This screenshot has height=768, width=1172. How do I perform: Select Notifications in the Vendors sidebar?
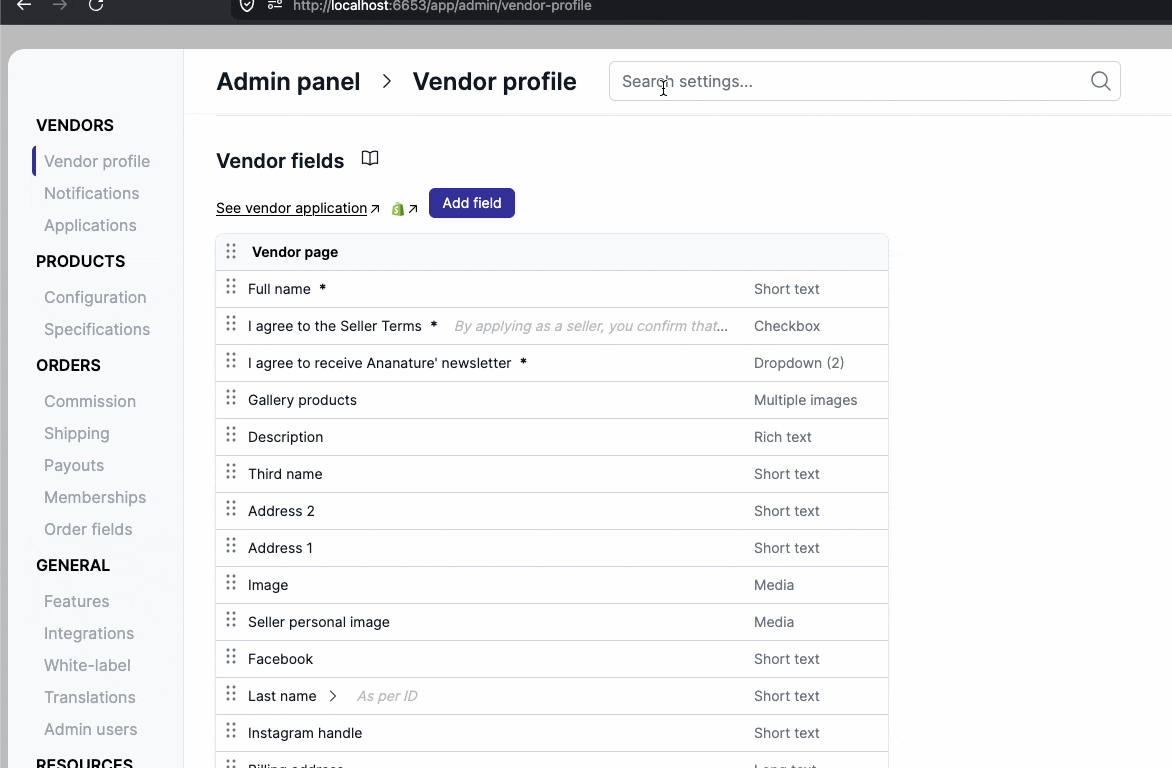tap(91, 193)
